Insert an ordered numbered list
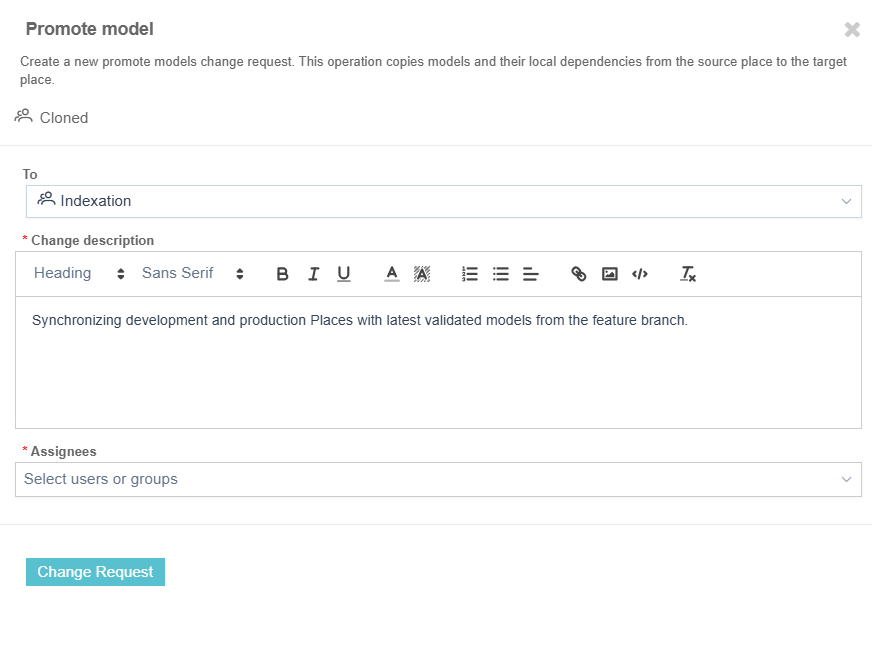Viewport: 872px width, 672px height. point(470,274)
